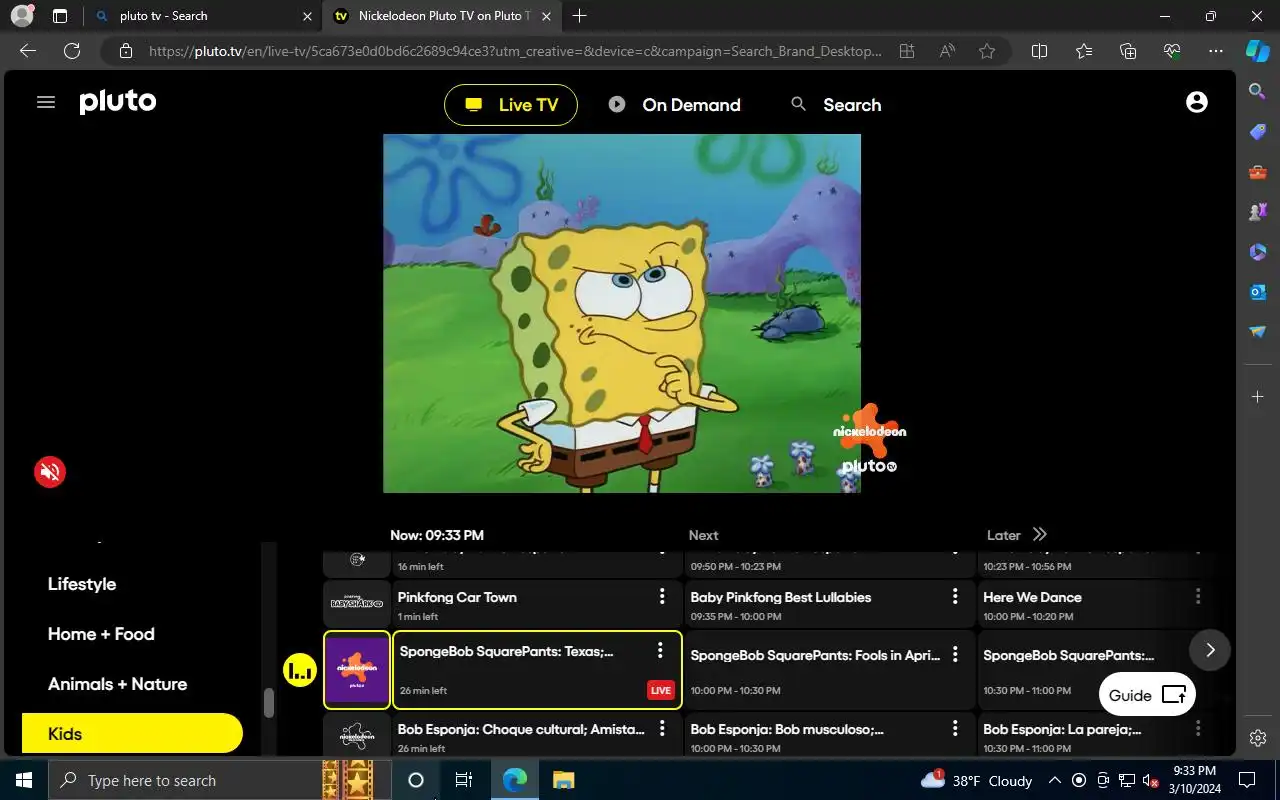The image size is (1280, 800).
Task: Open options for Baby Pinkfong Best Lullabies
Action: [955, 597]
